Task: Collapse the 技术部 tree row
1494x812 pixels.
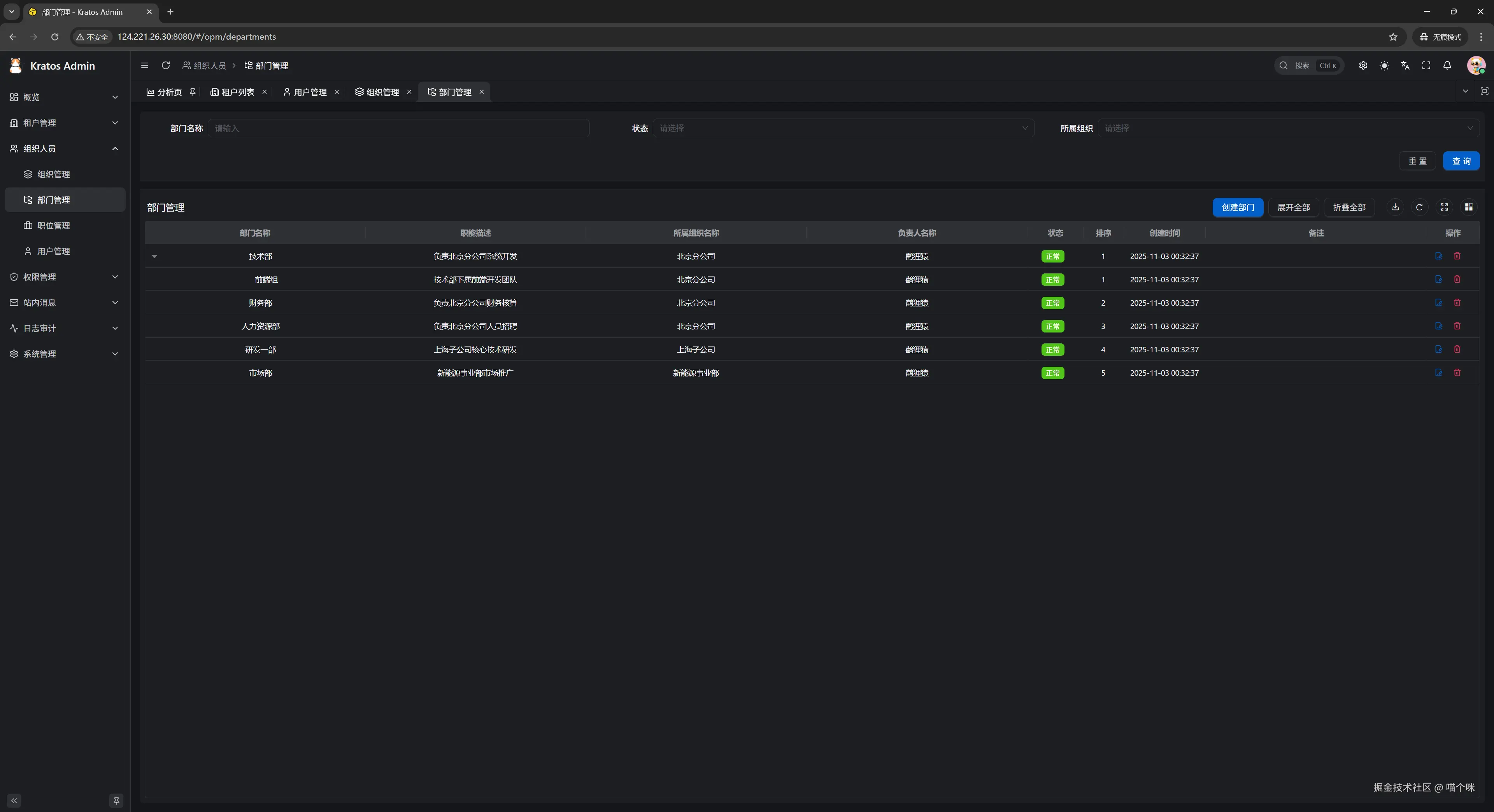Action: pos(154,256)
